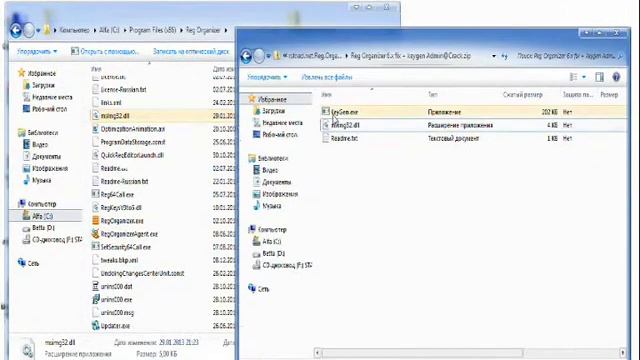This screenshot has height=360, width=640.
Task: Open the address history dropdown in the zip window
Action: pos(494,56)
